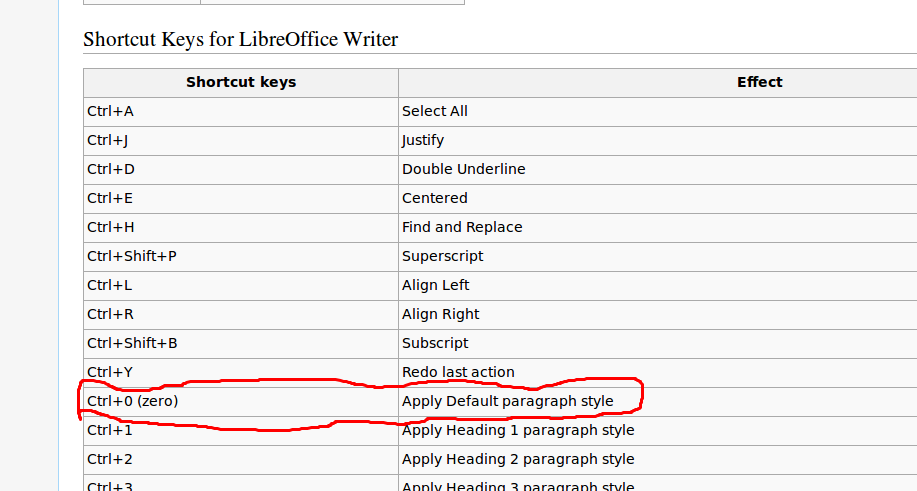Click the 'Align Right' cell
Image resolution: width=917 pixels, height=491 pixels.
pyautogui.click(x=658, y=314)
